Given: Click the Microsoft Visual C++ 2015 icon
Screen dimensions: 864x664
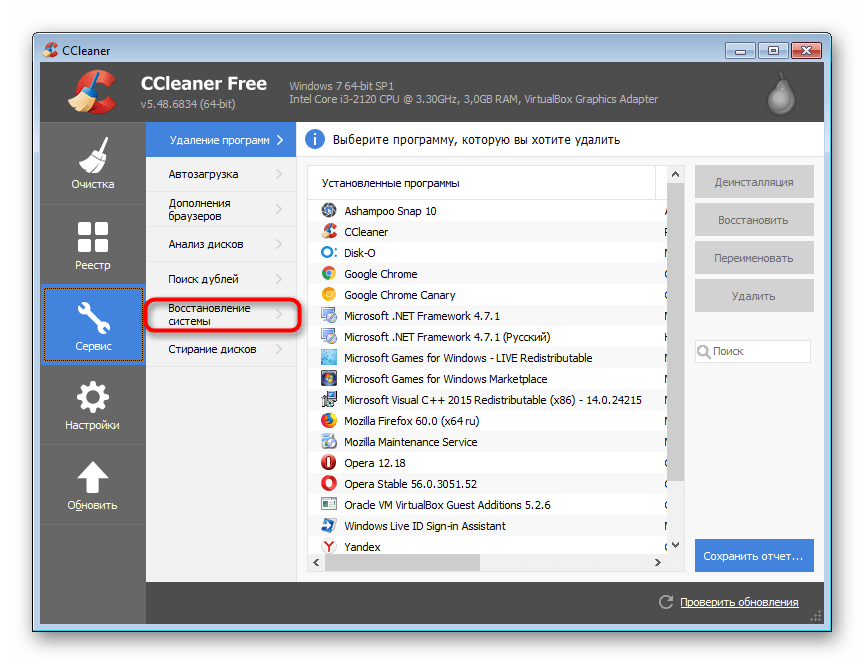Looking at the screenshot, I should coord(329,400).
